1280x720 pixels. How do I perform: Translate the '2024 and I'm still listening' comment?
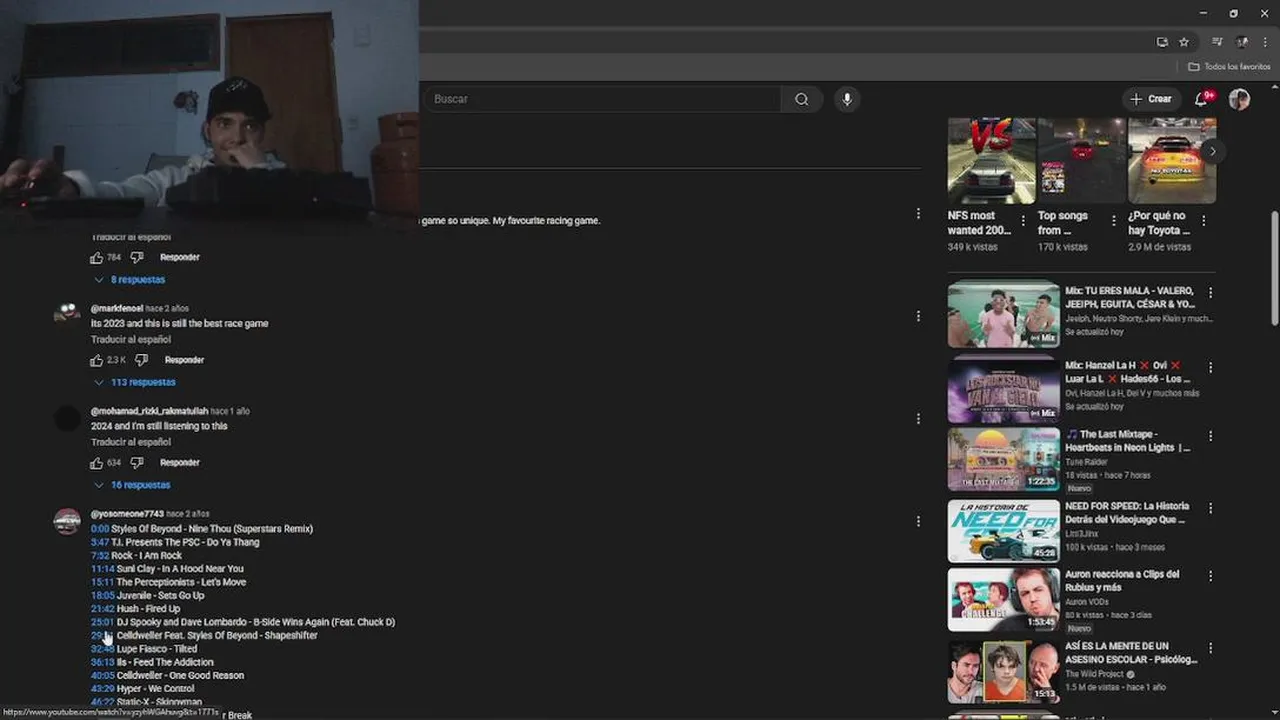tap(131, 442)
